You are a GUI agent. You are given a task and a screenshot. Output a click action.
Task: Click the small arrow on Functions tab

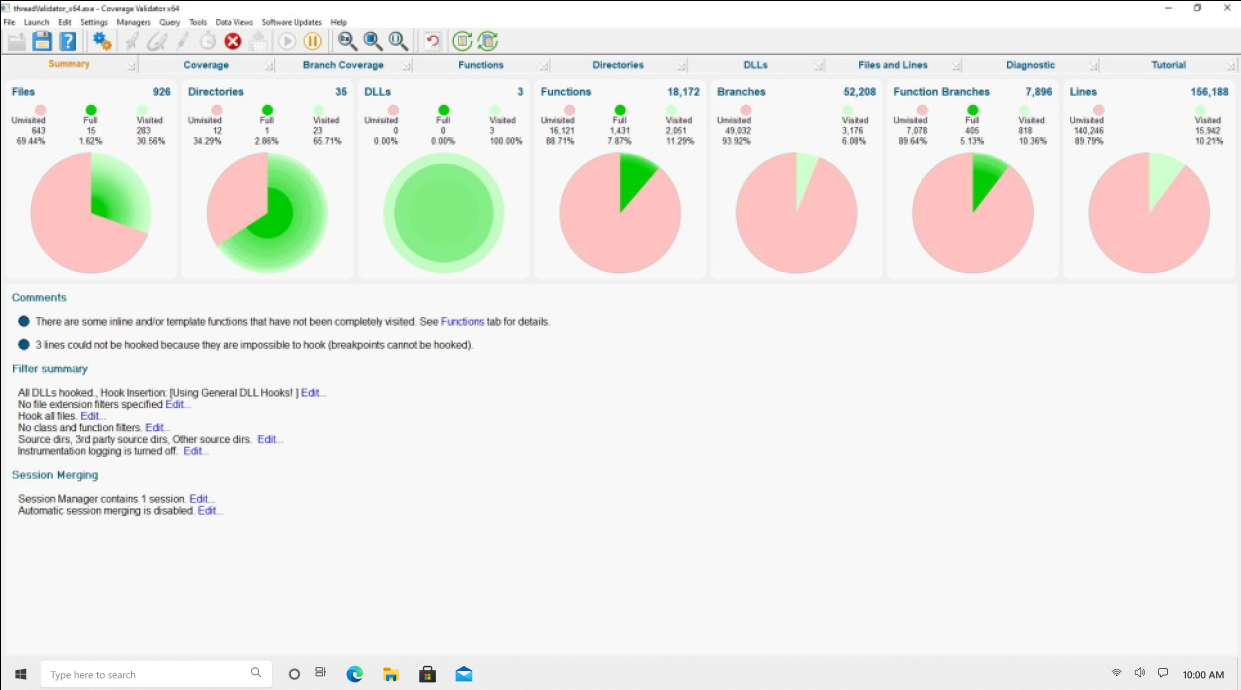(543, 67)
